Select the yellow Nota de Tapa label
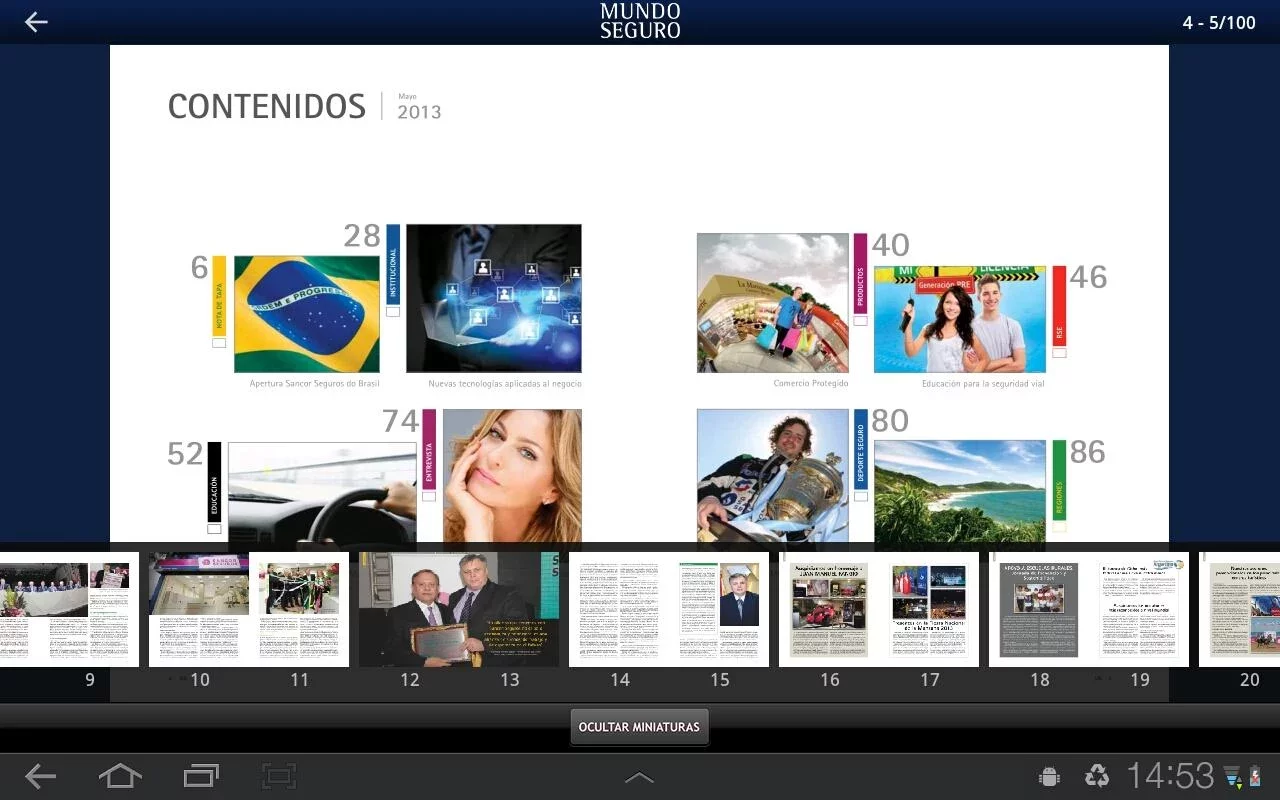This screenshot has width=1280, height=800. pos(219,295)
